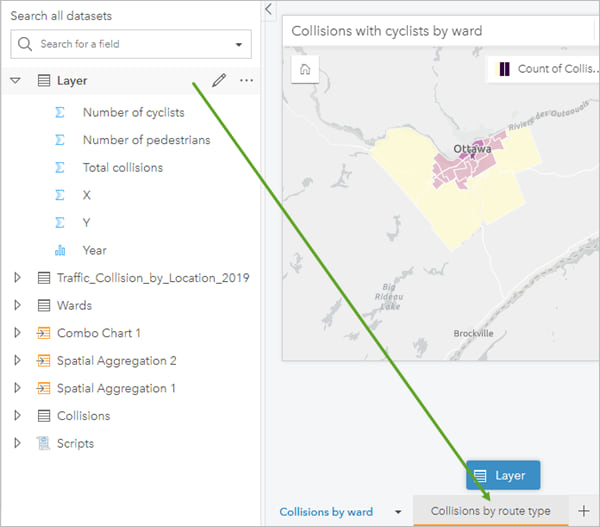The width and height of the screenshot is (600, 527).
Task: Click the pencil rename icon beside Layer
Action: point(219,80)
